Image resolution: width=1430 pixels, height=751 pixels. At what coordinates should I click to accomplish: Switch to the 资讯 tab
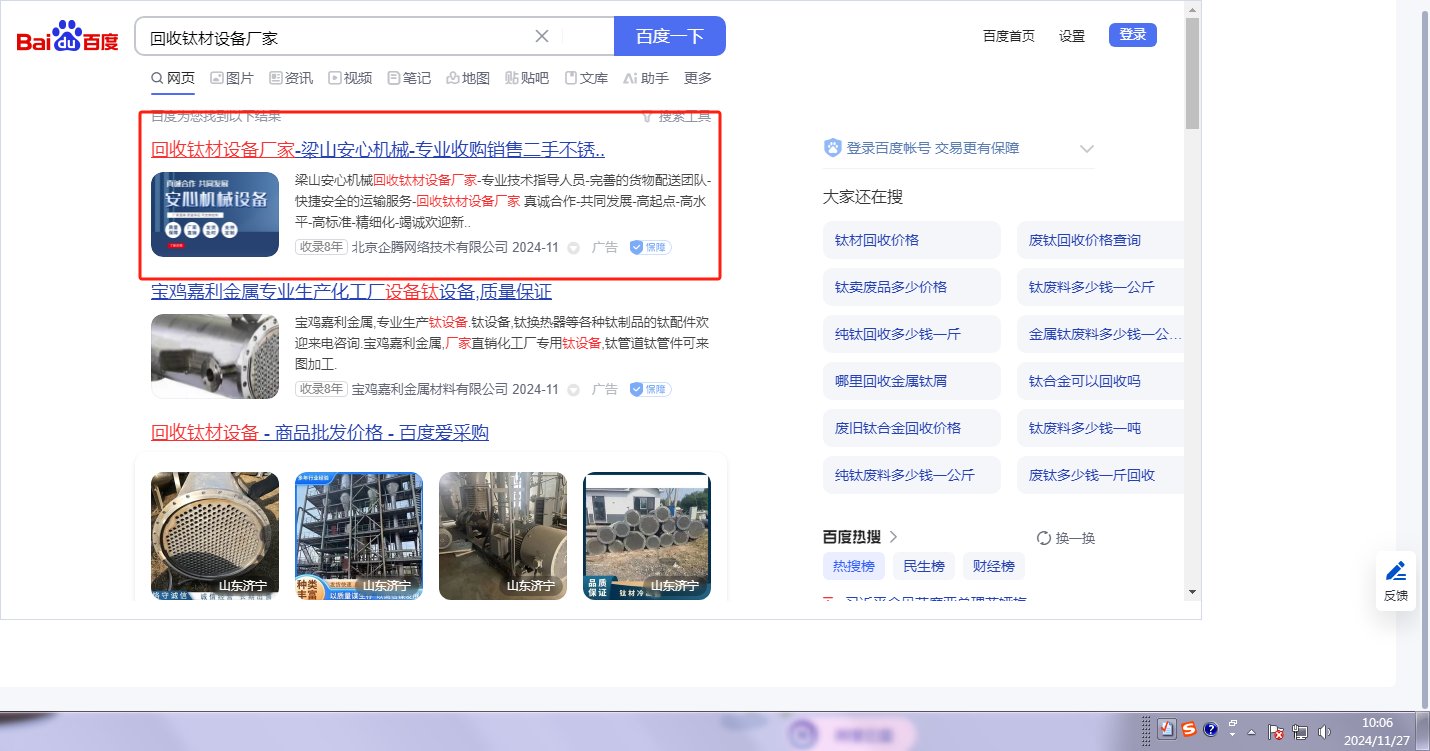(291, 78)
